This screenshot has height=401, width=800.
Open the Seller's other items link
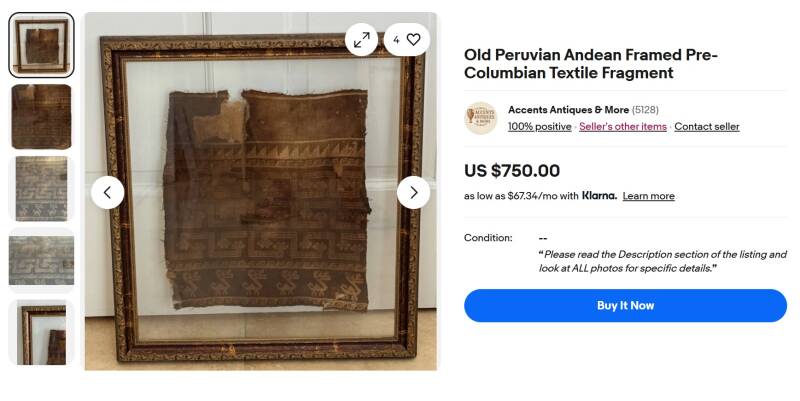coord(623,127)
